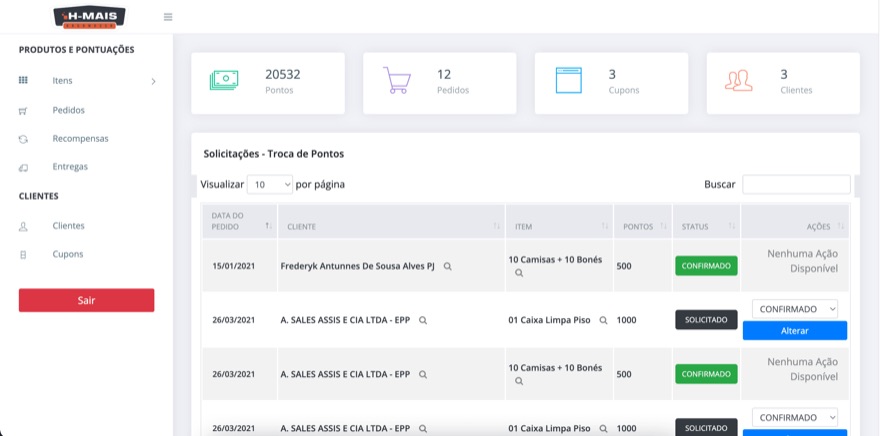
Task: Open item magnifier next to first 01 Caixa Limpa Piso
Action: click(603, 320)
